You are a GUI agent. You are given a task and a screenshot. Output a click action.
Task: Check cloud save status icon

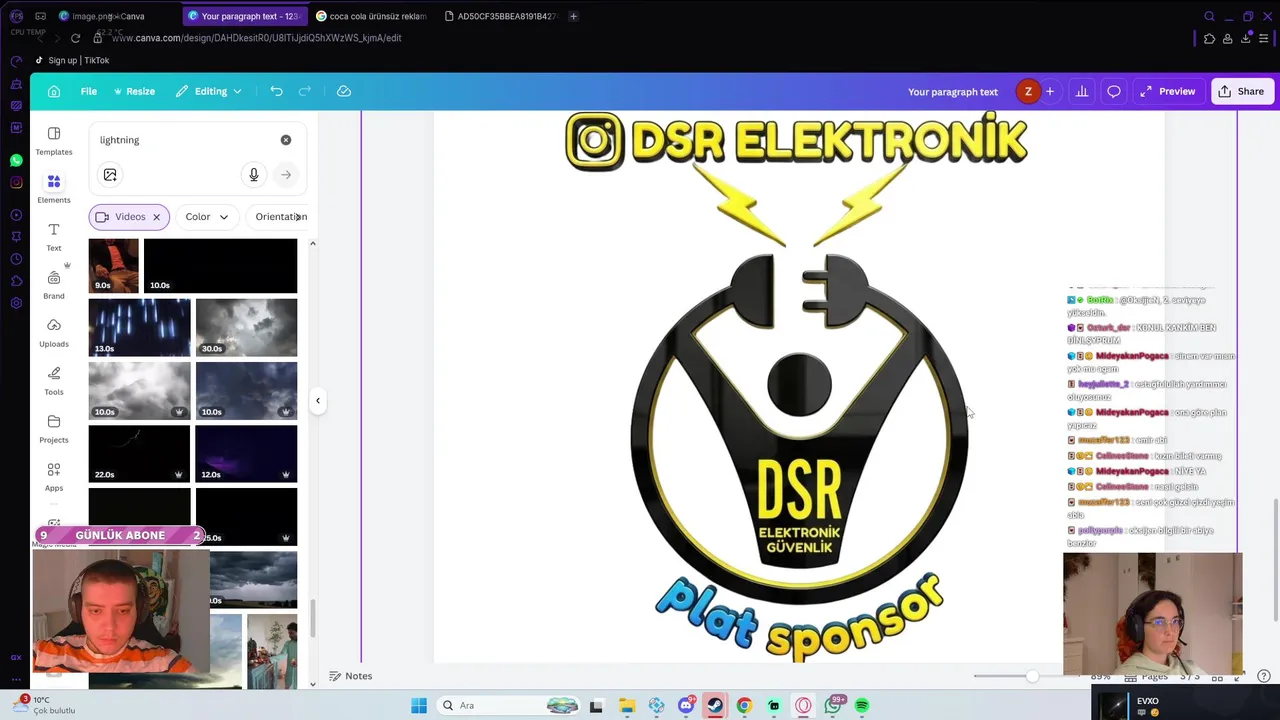click(x=344, y=91)
